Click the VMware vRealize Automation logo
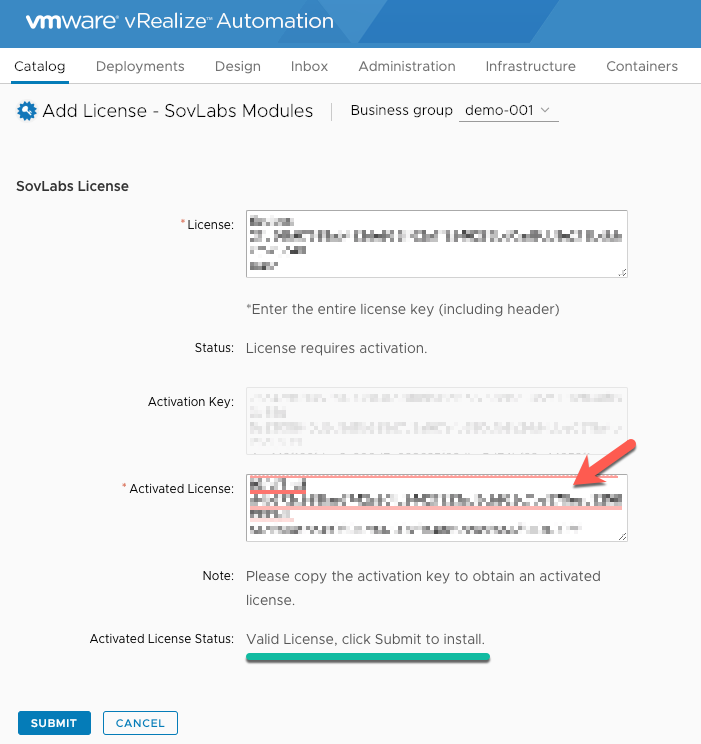 pos(179,21)
